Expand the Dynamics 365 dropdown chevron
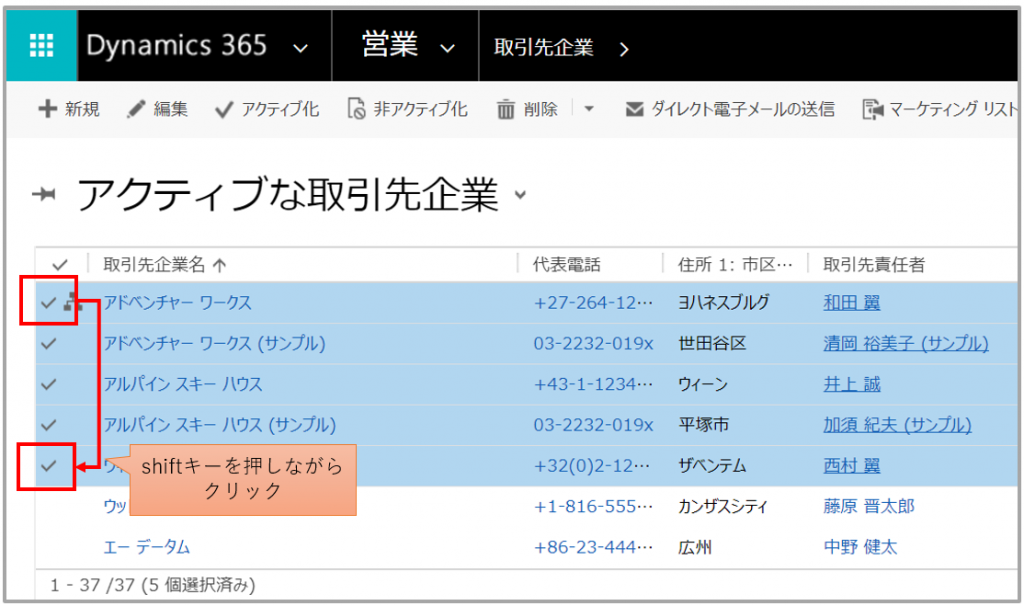1024x606 pixels. tap(299, 47)
